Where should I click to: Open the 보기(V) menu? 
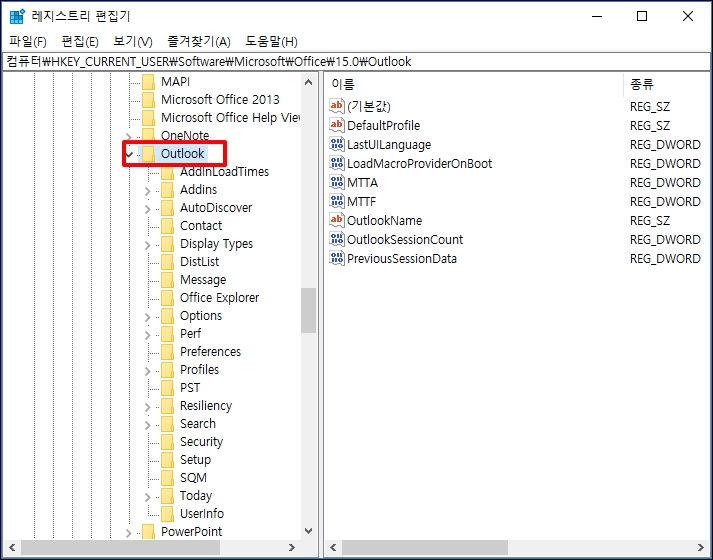click(x=132, y=41)
